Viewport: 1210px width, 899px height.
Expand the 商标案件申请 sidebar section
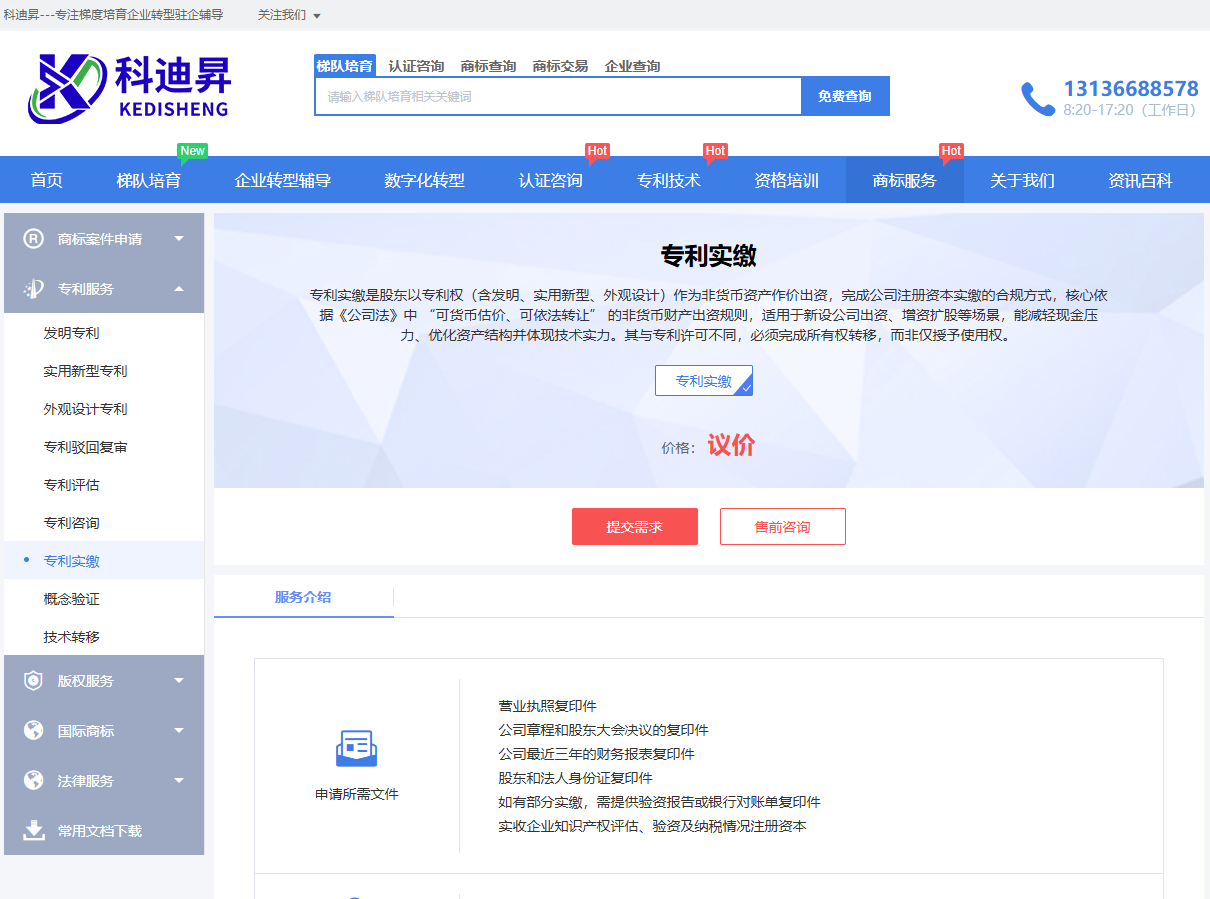point(179,239)
